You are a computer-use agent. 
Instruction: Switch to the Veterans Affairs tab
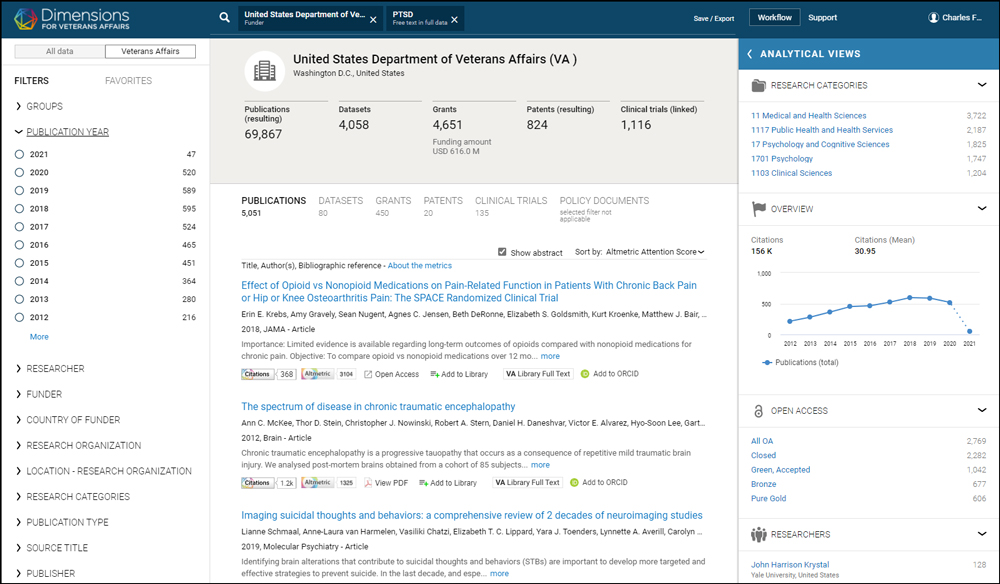[151, 52]
